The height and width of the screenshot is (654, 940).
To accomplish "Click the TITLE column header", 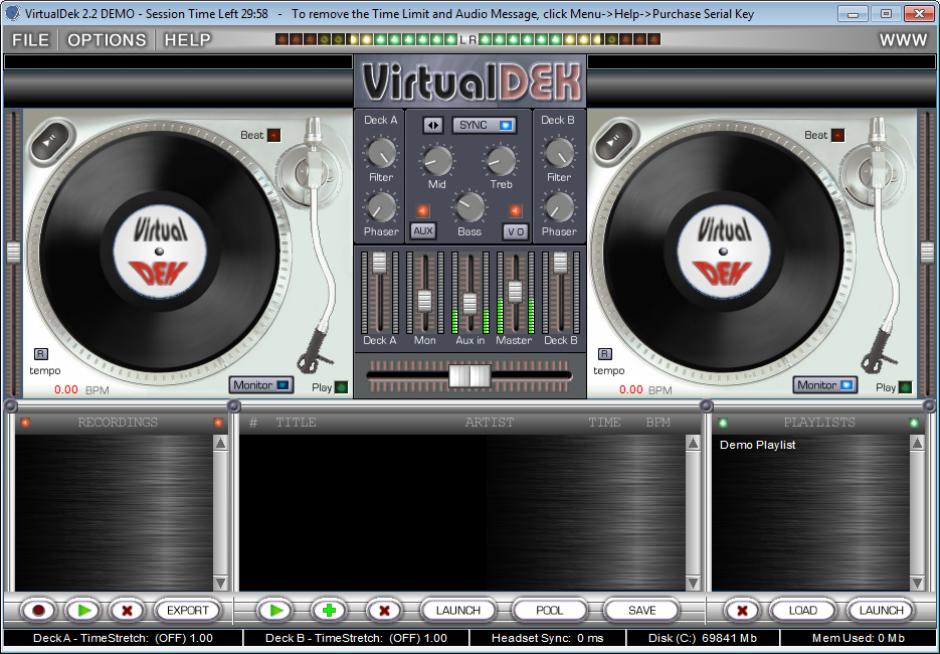I will tap(296, 422).
